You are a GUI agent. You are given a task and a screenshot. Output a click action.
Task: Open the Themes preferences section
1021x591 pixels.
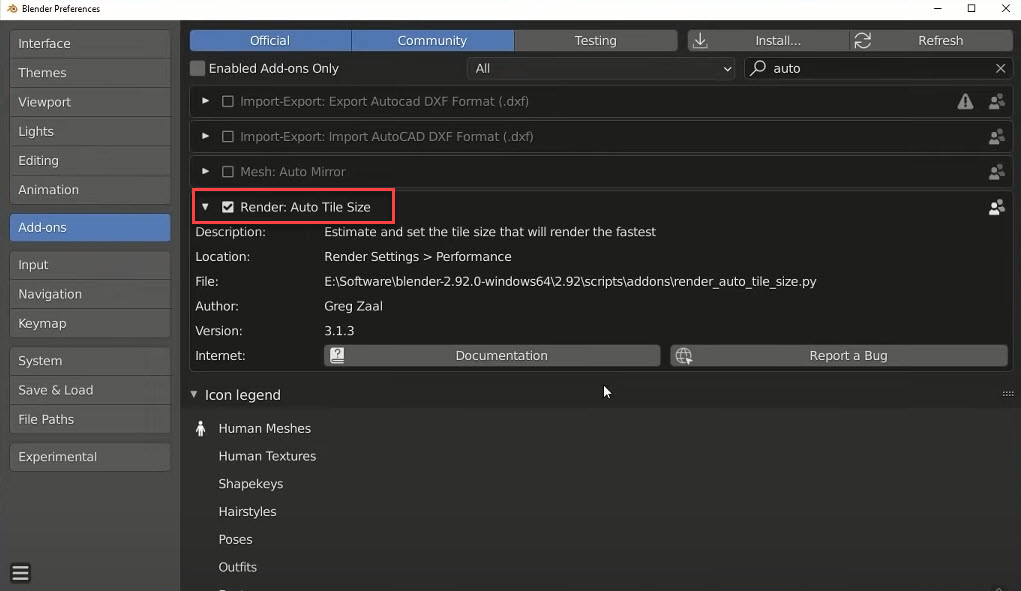90,73
